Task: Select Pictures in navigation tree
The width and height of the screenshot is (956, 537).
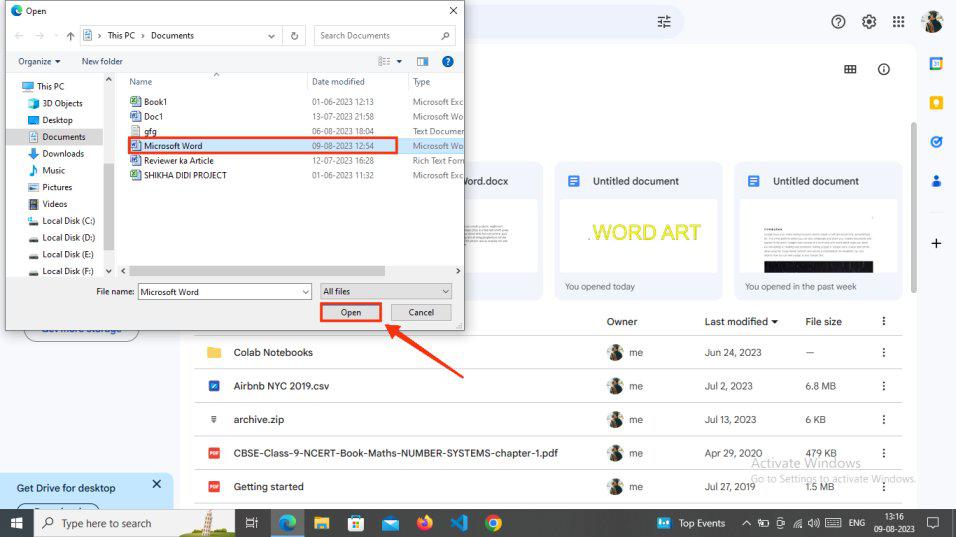Action: [x=50, y=187]
